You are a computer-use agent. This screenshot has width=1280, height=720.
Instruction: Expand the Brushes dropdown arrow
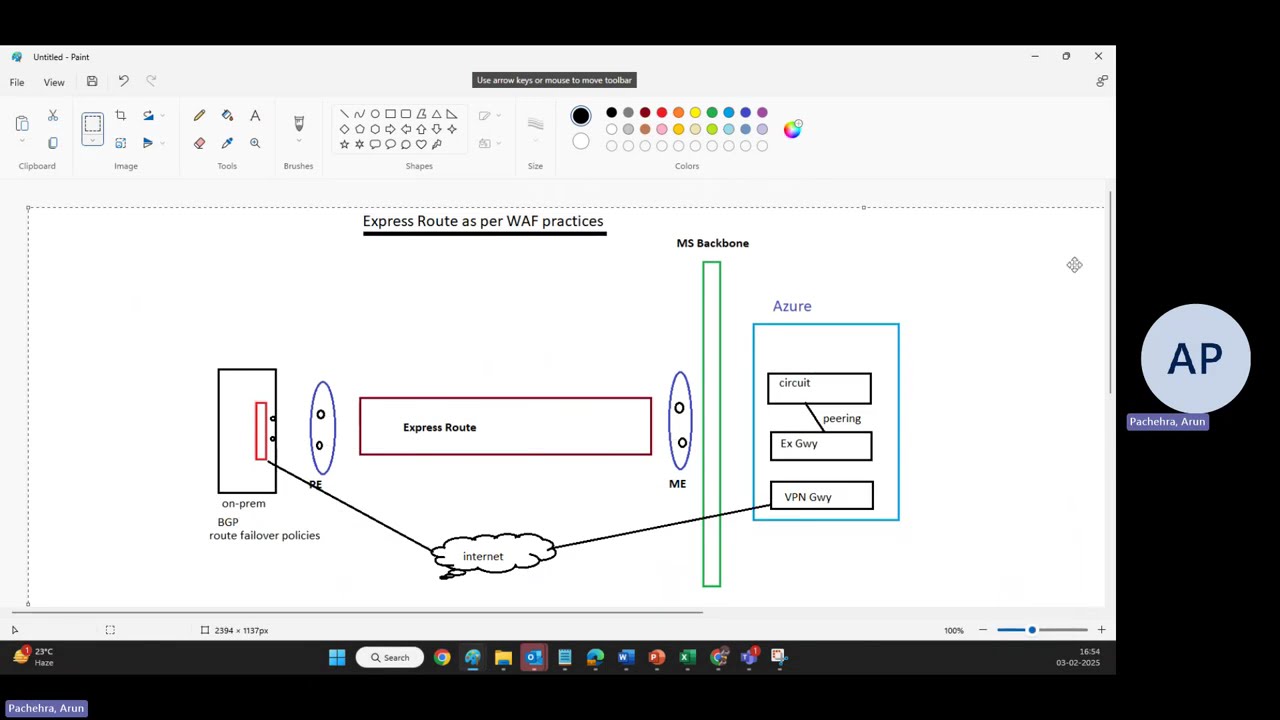[298, 143]
